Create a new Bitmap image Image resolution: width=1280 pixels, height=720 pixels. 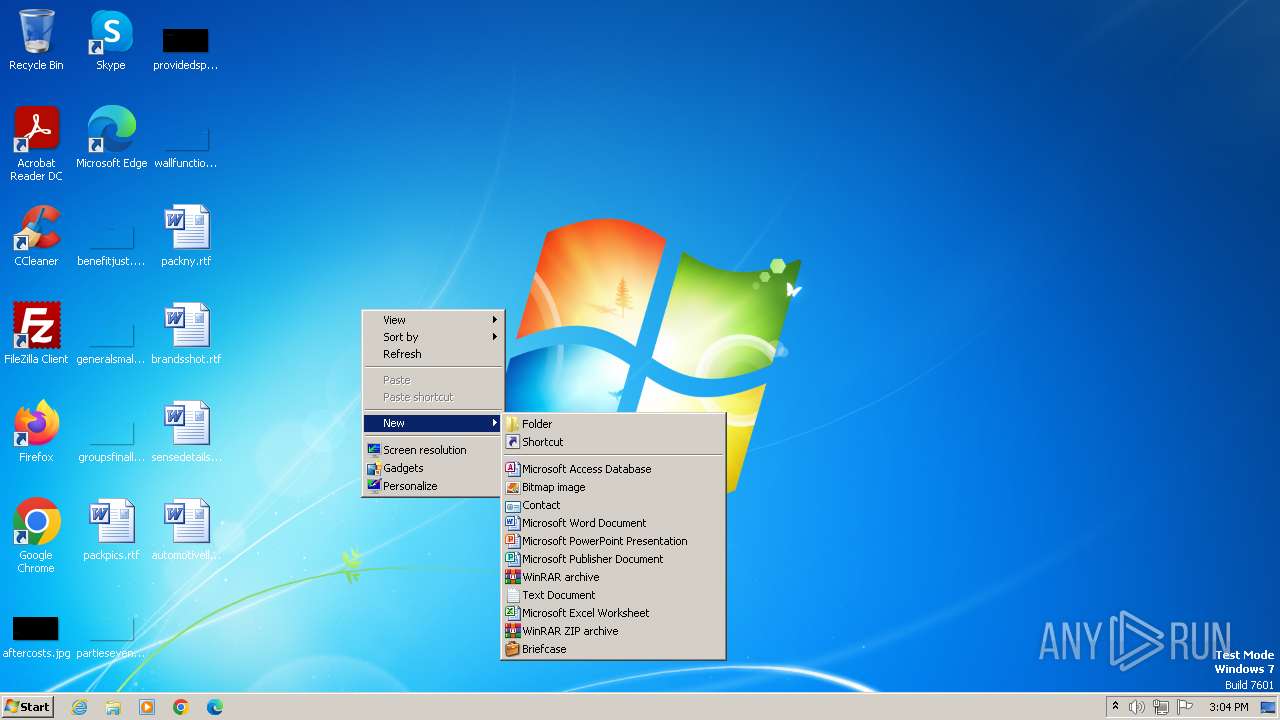pos(613,487)
